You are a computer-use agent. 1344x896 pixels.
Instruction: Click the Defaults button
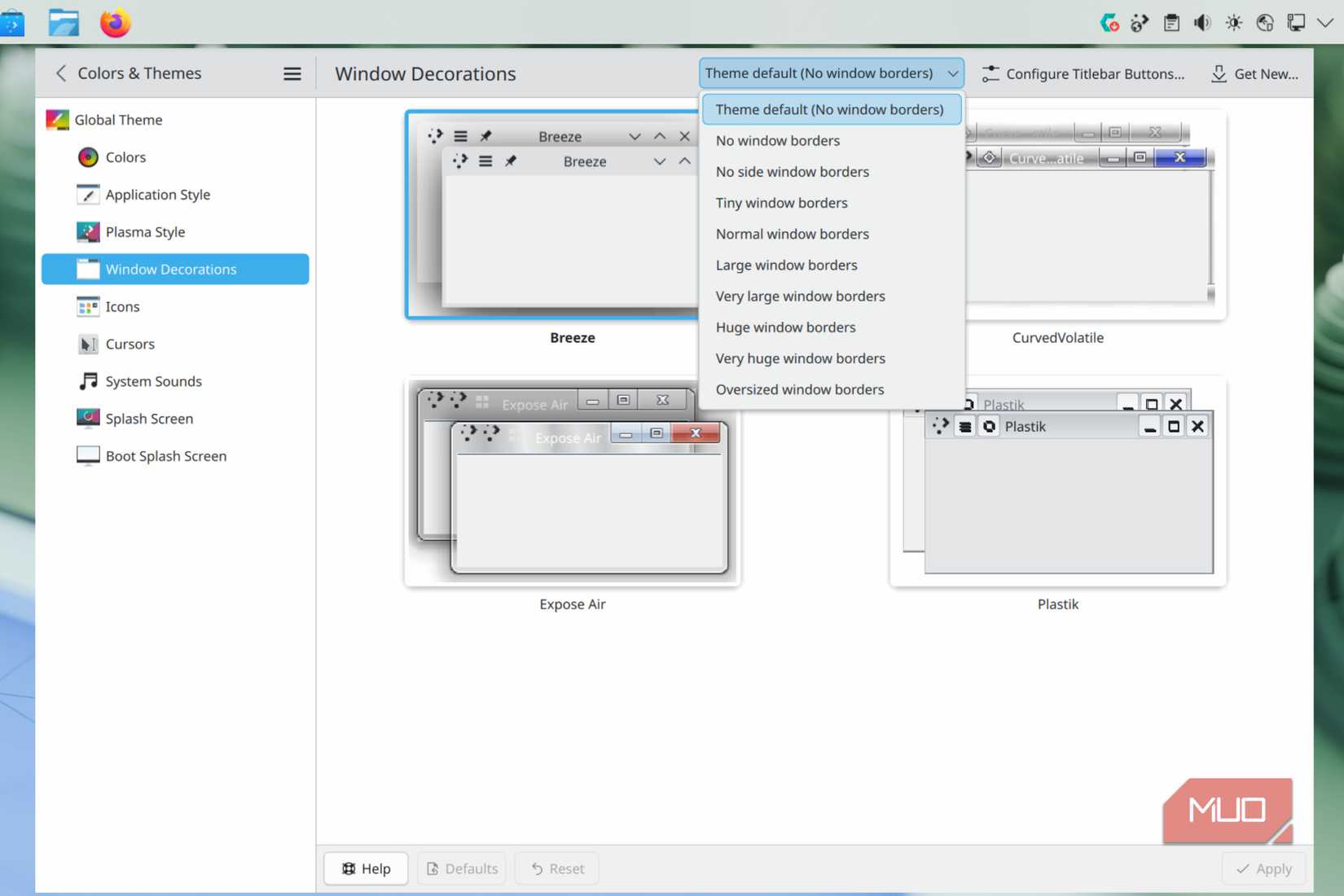pyautogui.click(x=462, y=868)
